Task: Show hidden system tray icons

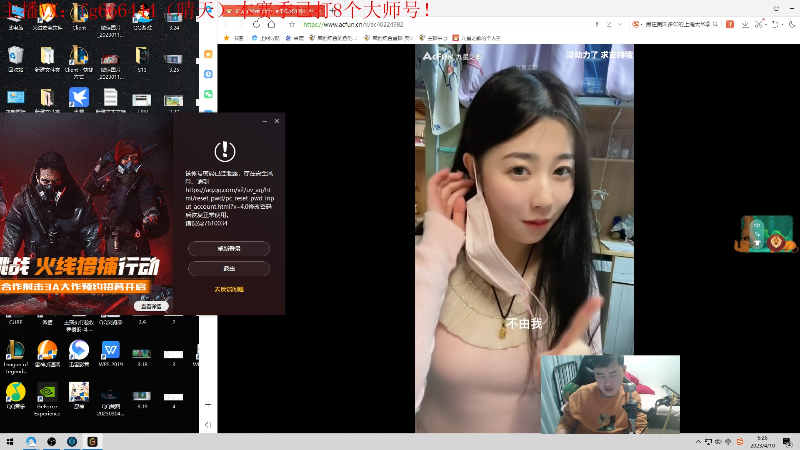Action: point(698,442)
